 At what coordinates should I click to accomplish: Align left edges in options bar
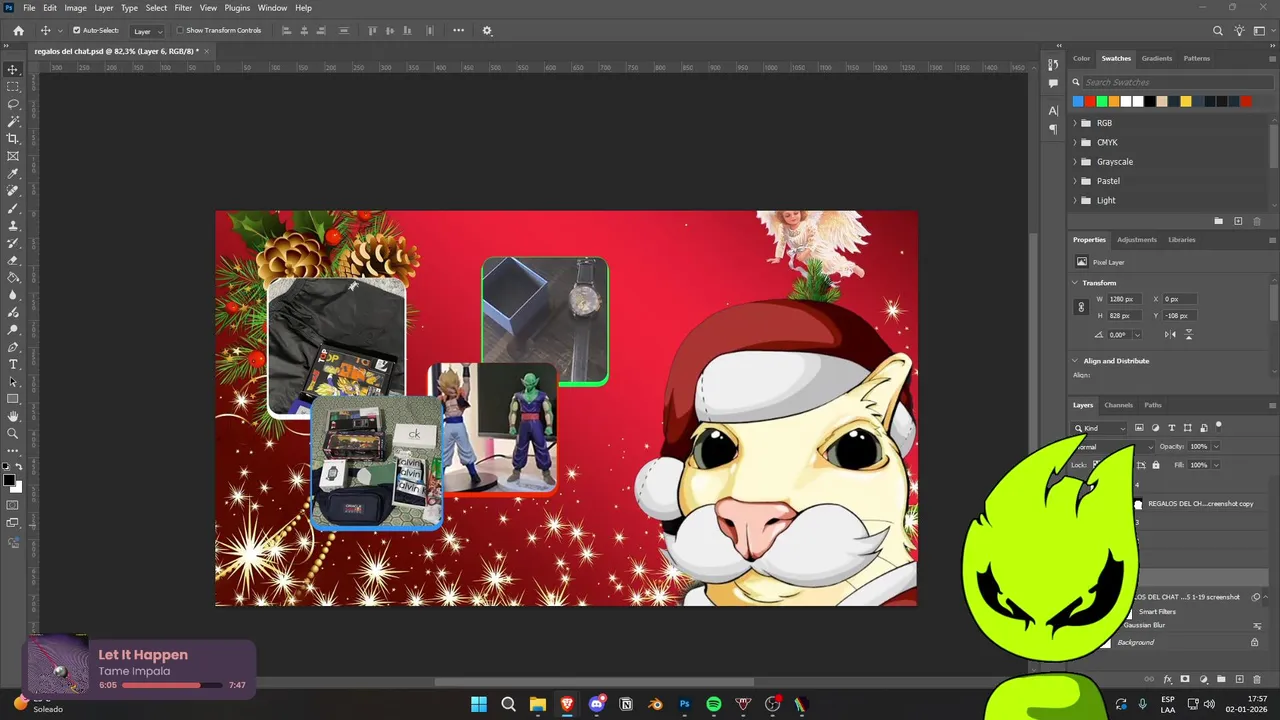click(x=287, y=31)
